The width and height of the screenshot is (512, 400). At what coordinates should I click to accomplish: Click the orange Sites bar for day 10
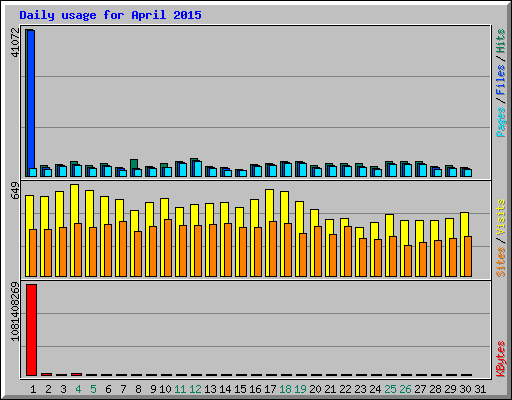(x=168, y=248)
